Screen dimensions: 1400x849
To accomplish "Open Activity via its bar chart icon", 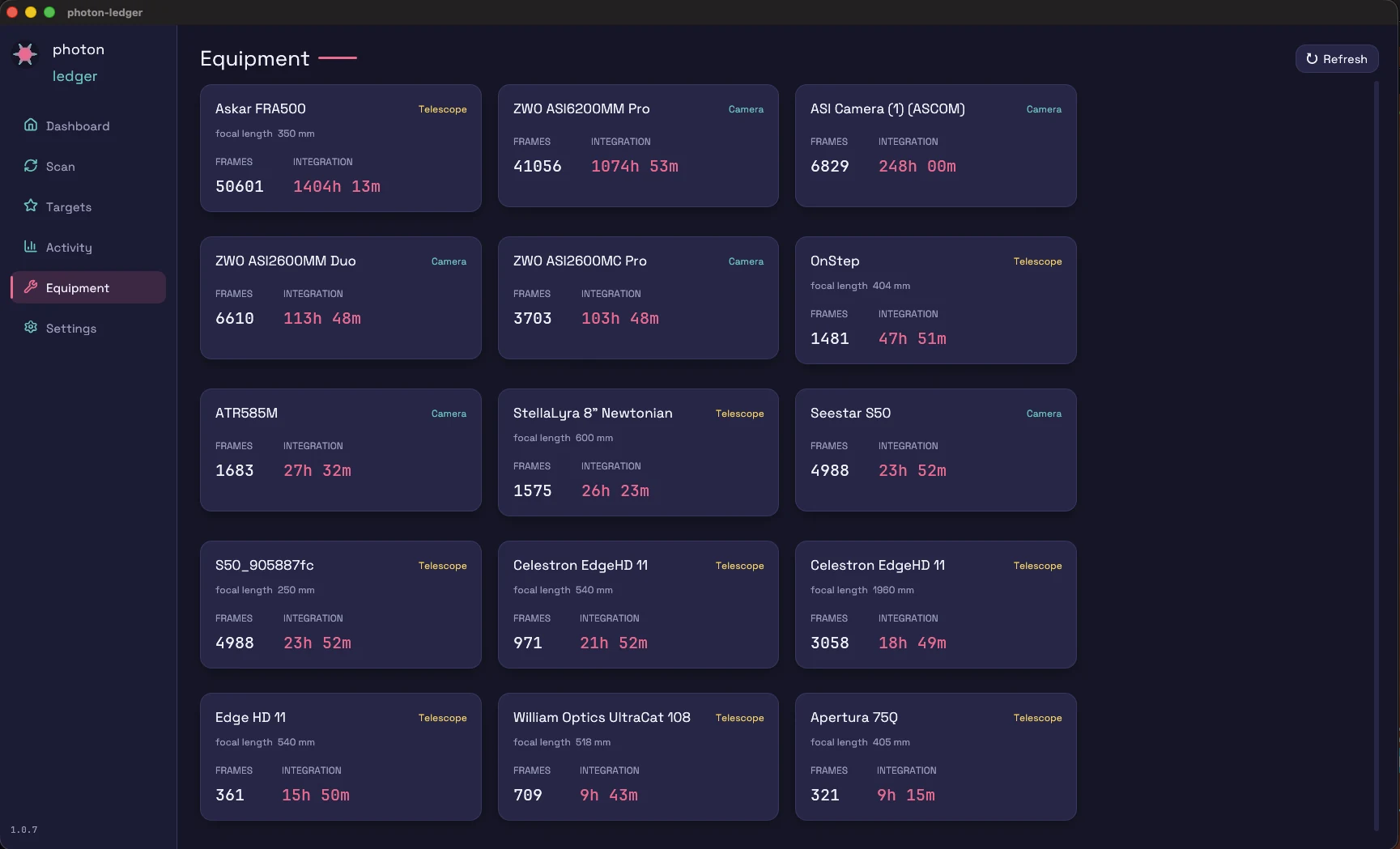I will [31, 246].
